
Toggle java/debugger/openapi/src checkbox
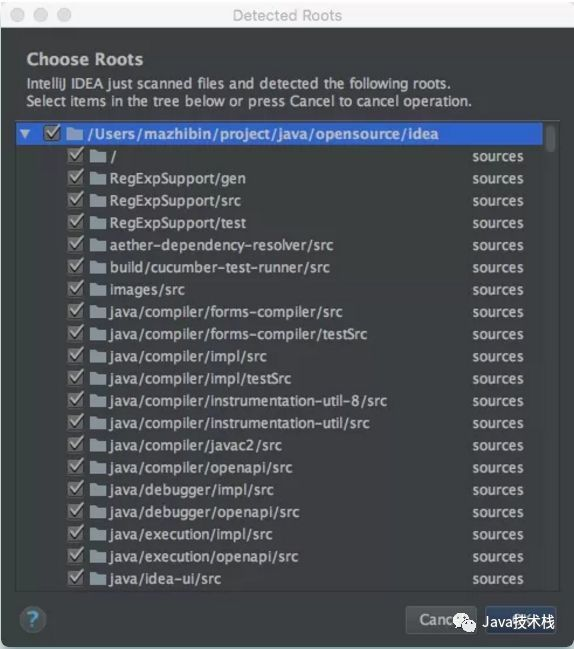pos(76,512)
